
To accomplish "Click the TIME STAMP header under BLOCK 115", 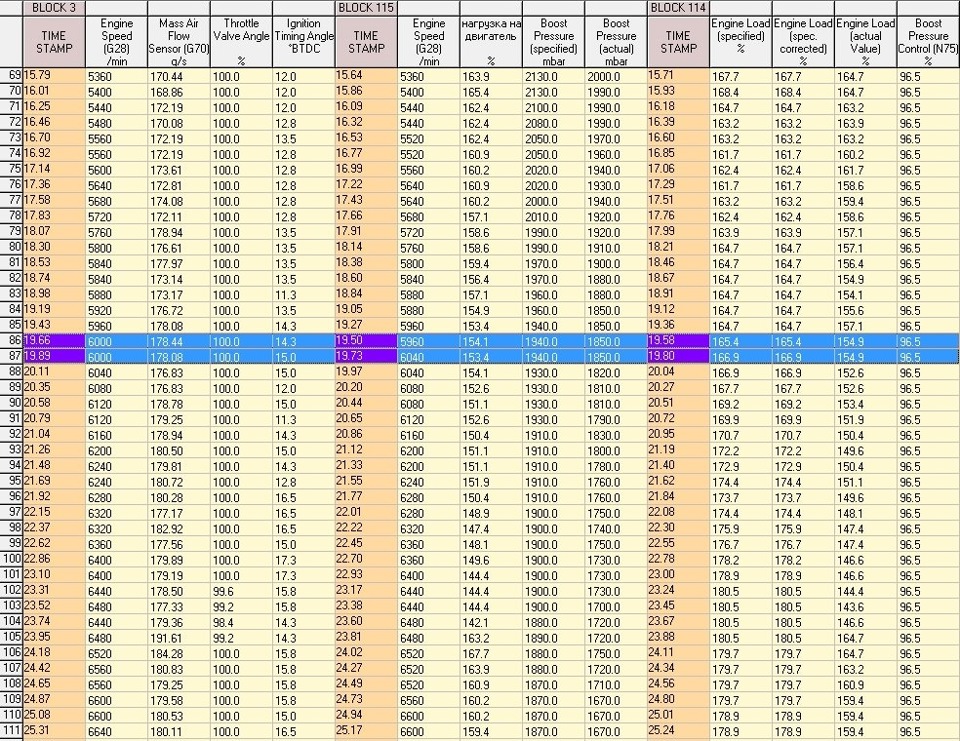I will pos(366,42).
